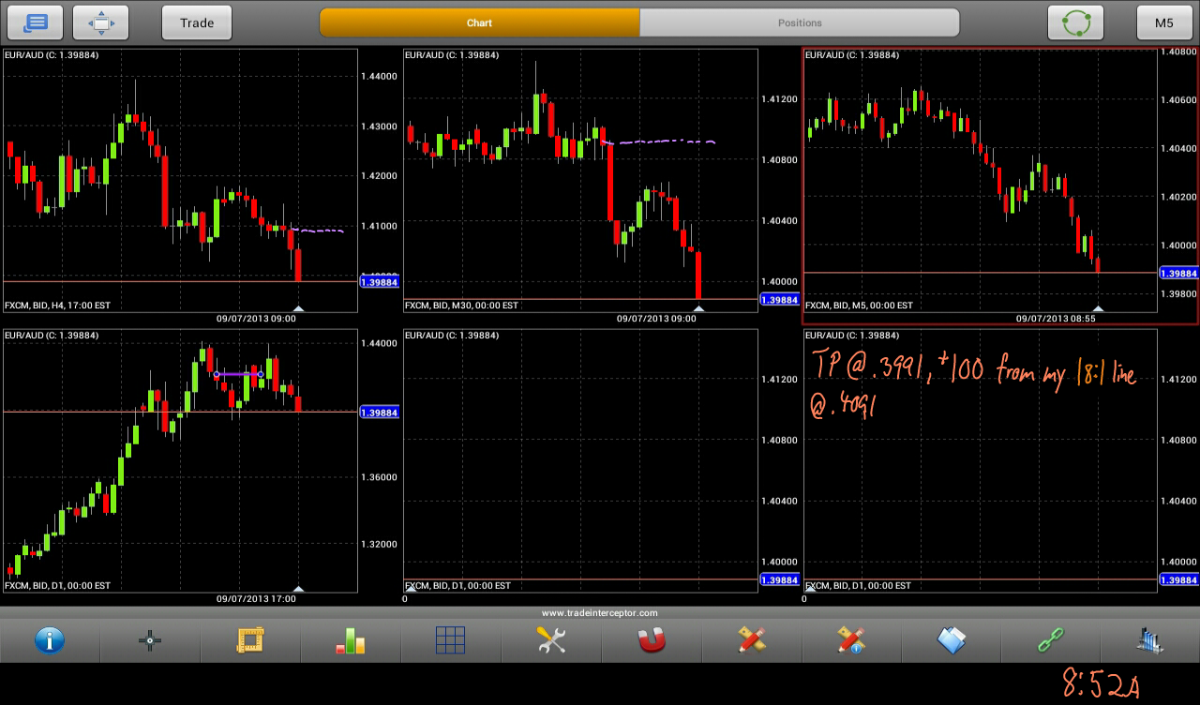Activate the crosshair cursor tool
The width and height of the screenshot is (1200, 705).
click(x=150, y=641)
